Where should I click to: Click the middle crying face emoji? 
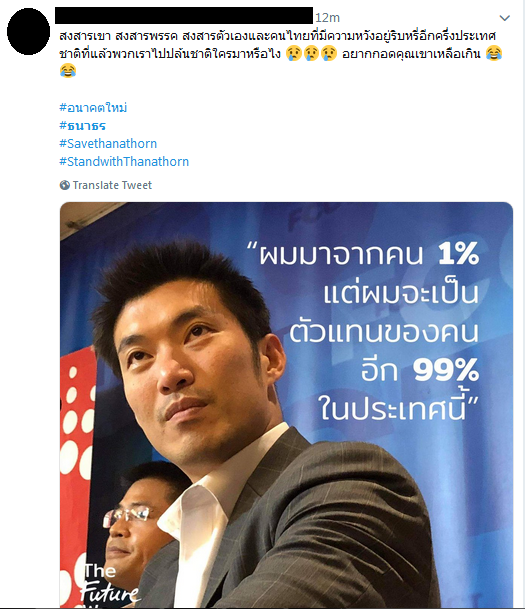pos(311,53)
